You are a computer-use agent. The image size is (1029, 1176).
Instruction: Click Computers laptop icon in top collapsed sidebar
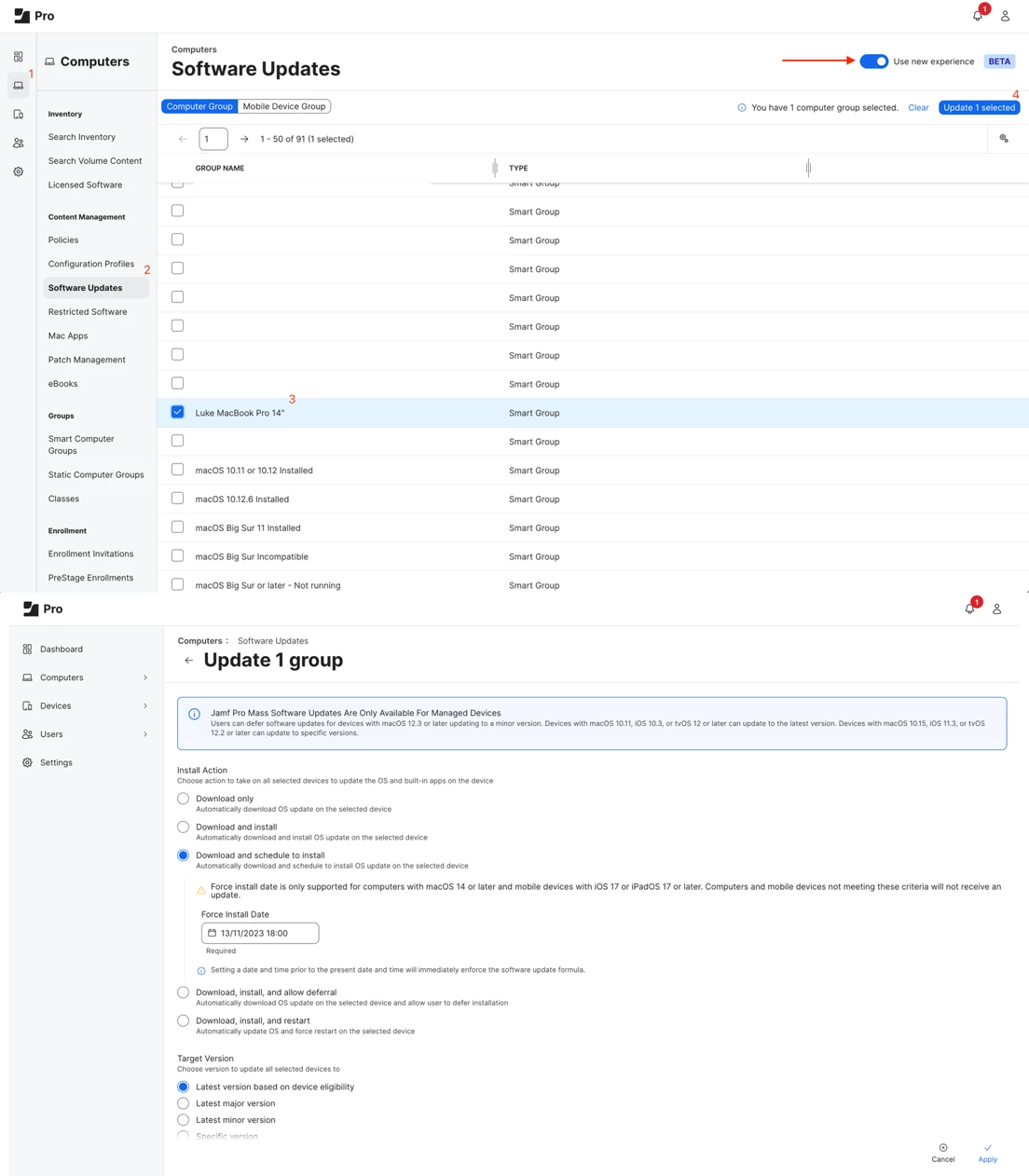point(18,86)
